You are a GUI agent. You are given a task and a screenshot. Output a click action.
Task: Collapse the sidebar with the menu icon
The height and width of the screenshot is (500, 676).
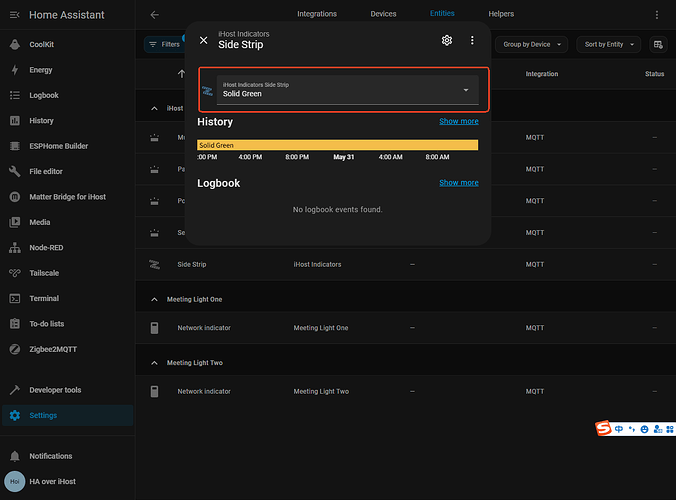click(x=14, y=15)
